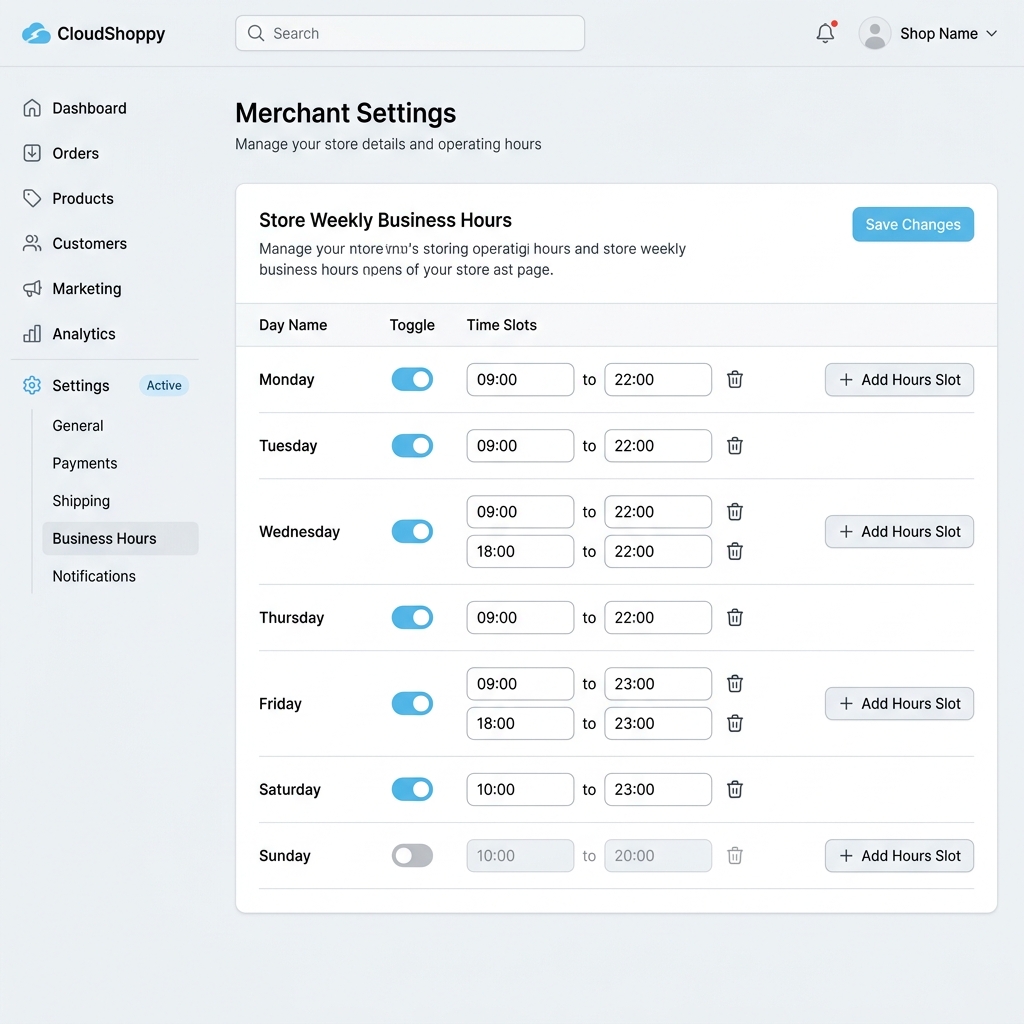Toggle Wednesday business hours off
Screen dimensions: 1024x1024
click(x=412, y=531)
